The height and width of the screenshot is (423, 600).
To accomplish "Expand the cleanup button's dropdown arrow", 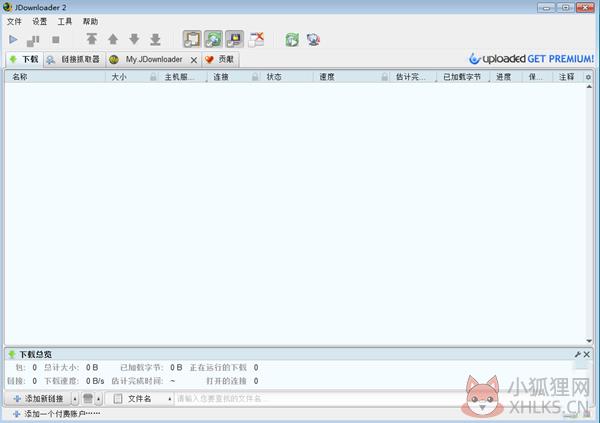I will coord(99,399).
